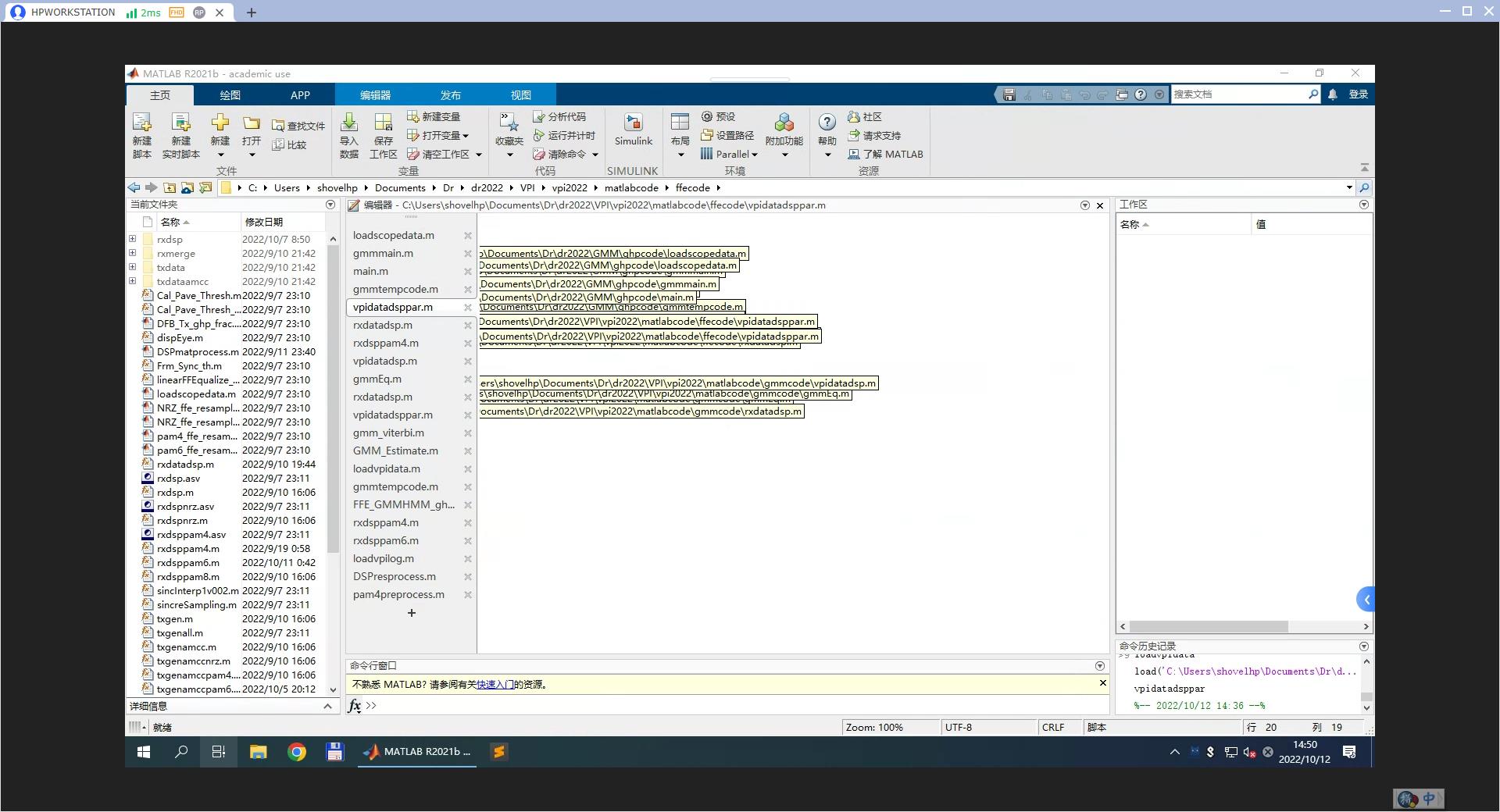Screen dimensions: 1500x812
Task: Expand the txdata folder tree node
Action: click(132, 267)
